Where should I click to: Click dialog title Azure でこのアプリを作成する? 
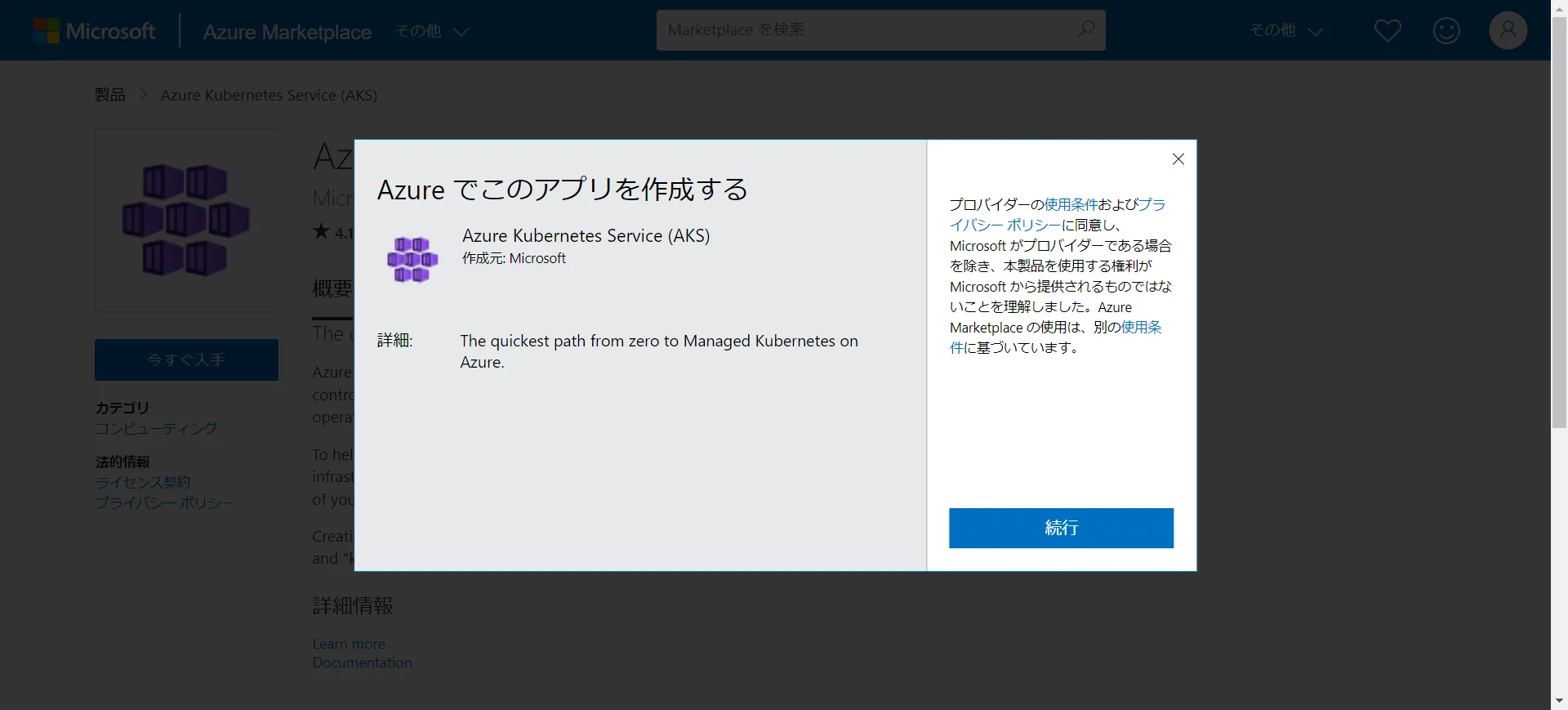click(562, 190)
